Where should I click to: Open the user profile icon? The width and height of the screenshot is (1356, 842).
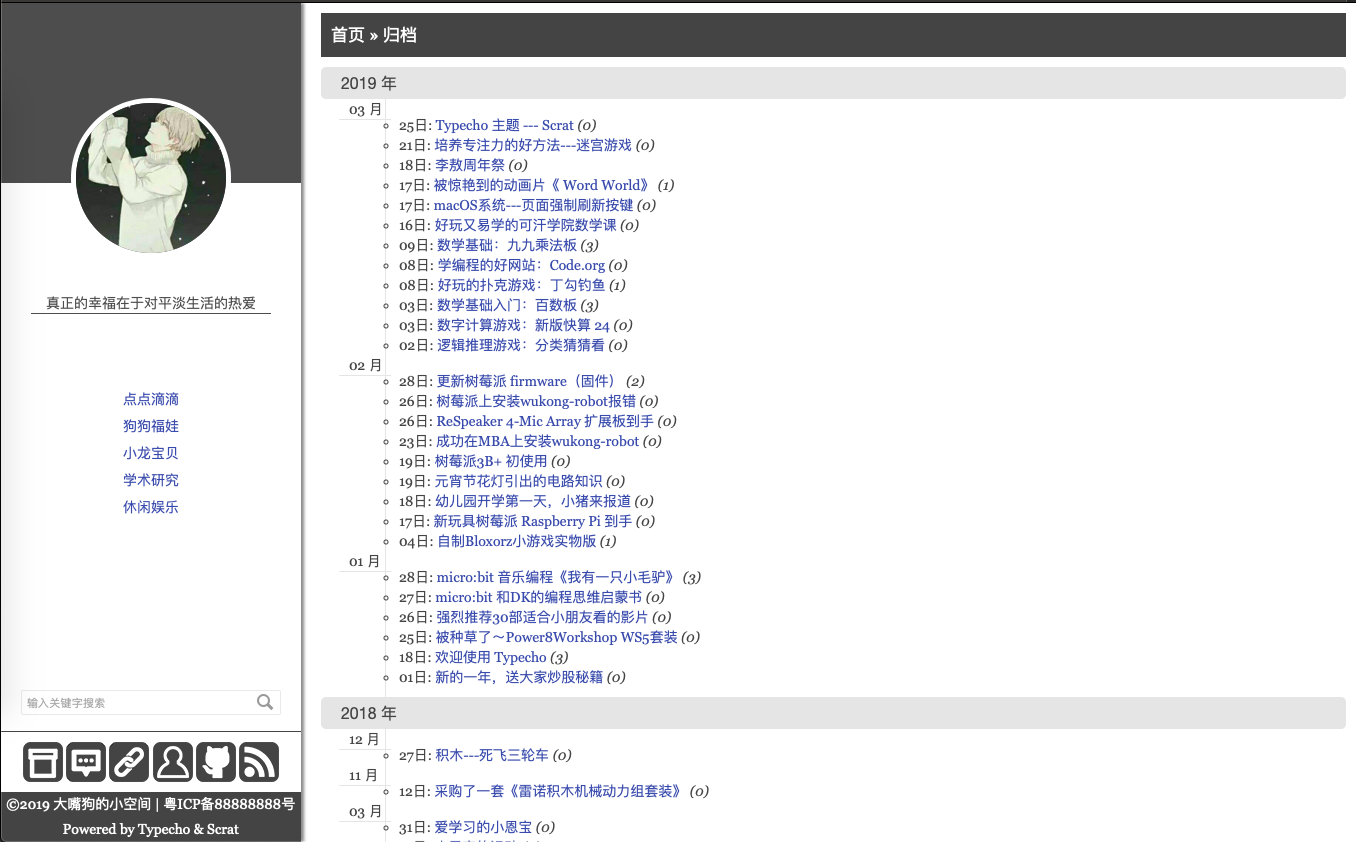click(x=173, y=762)
